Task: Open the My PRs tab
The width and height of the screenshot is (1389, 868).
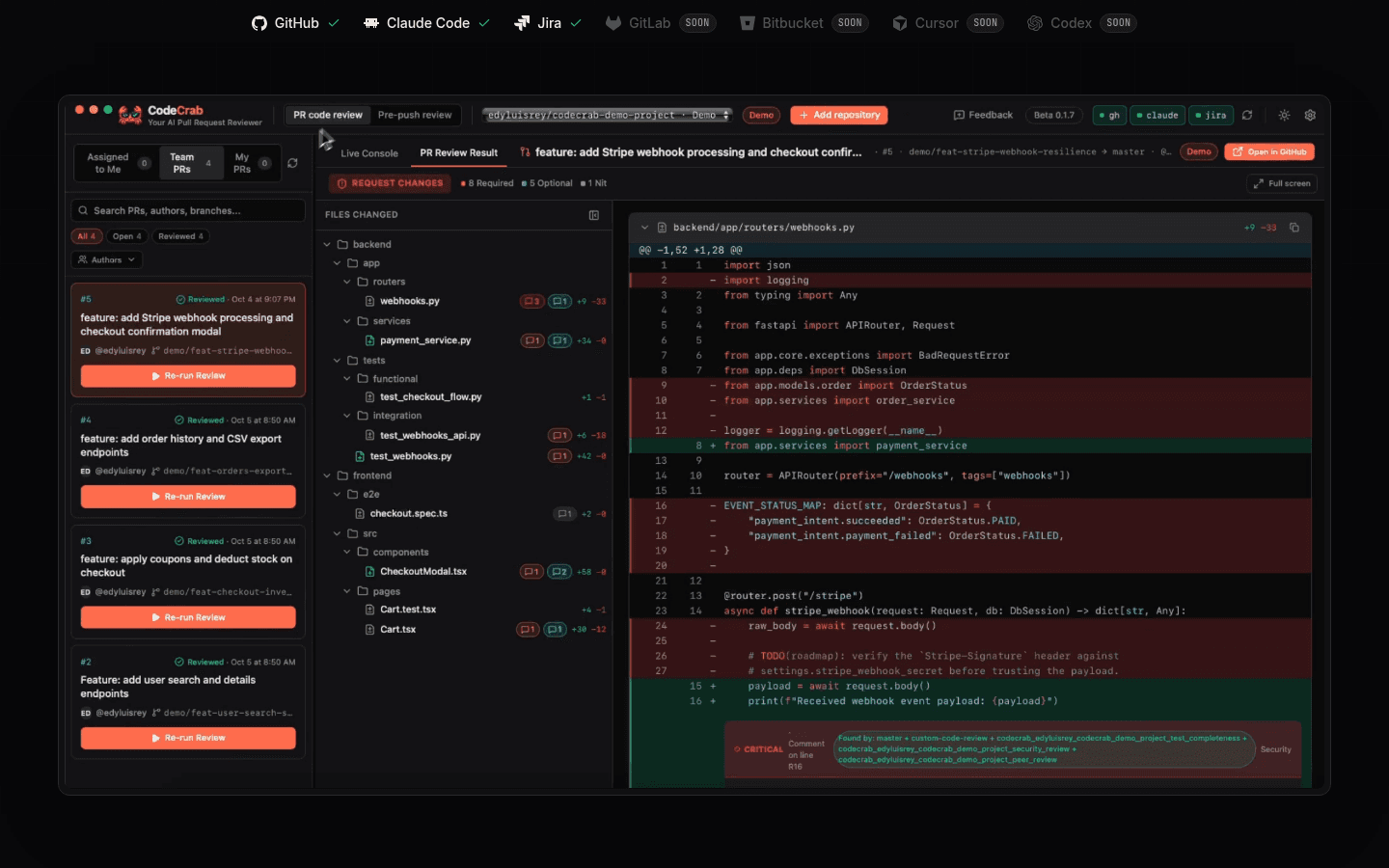Action: tap(251, 163)
